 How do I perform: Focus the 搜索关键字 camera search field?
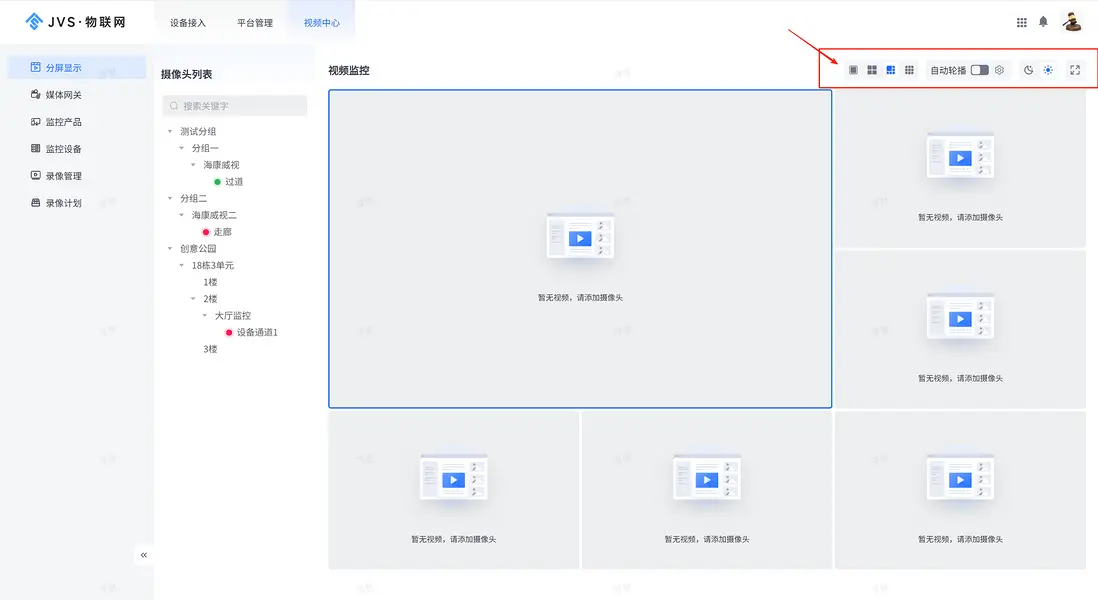coord(235,106)
